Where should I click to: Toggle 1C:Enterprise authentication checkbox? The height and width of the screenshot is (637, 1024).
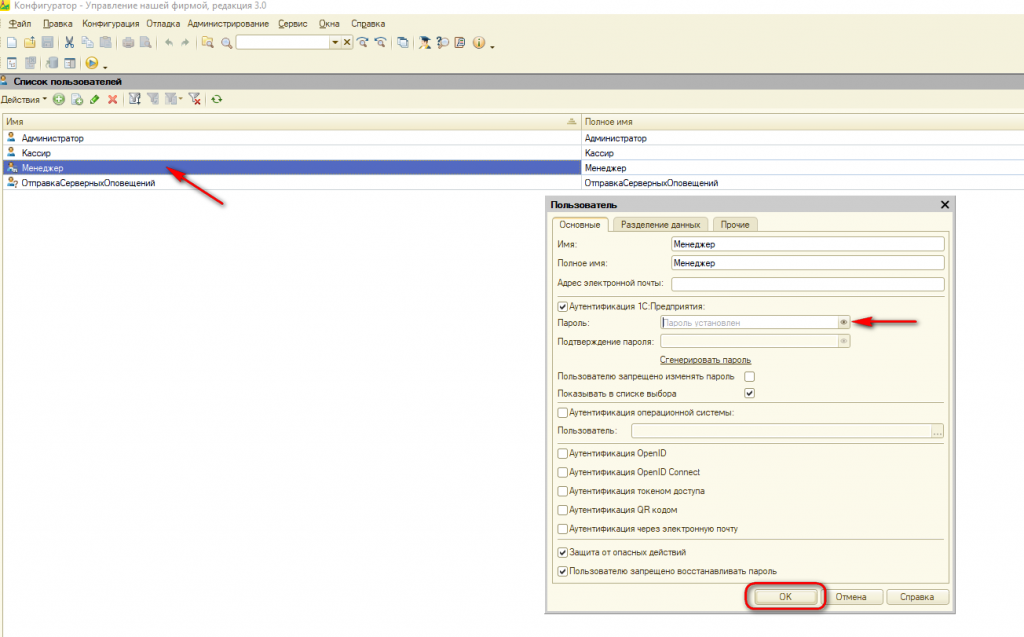562,306
